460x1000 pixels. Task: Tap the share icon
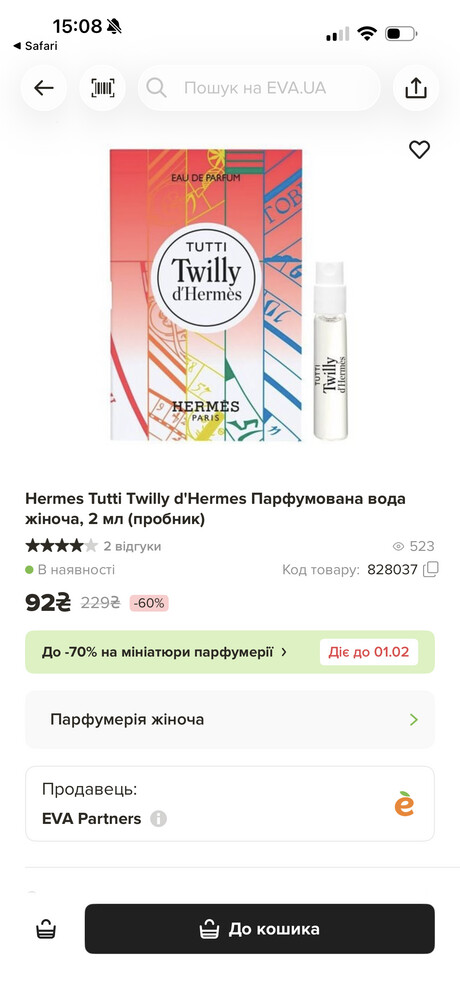(415, 88)
